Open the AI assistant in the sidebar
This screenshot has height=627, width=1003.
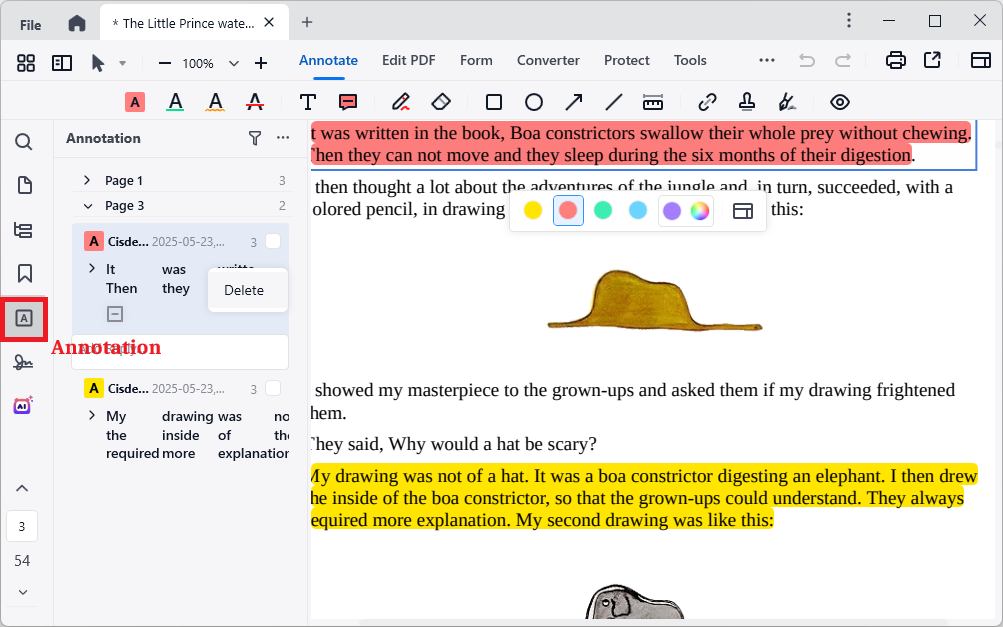(x=23, y=404)
